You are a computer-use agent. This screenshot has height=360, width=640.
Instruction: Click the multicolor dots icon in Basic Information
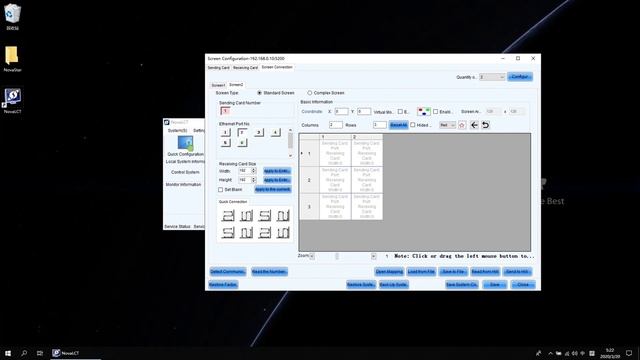(x=424, y=111)
